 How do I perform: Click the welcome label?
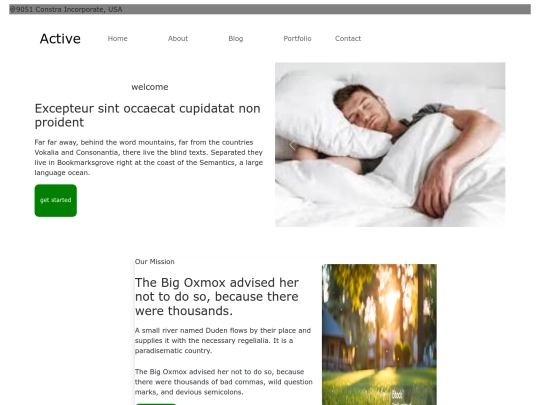point(150,87)
